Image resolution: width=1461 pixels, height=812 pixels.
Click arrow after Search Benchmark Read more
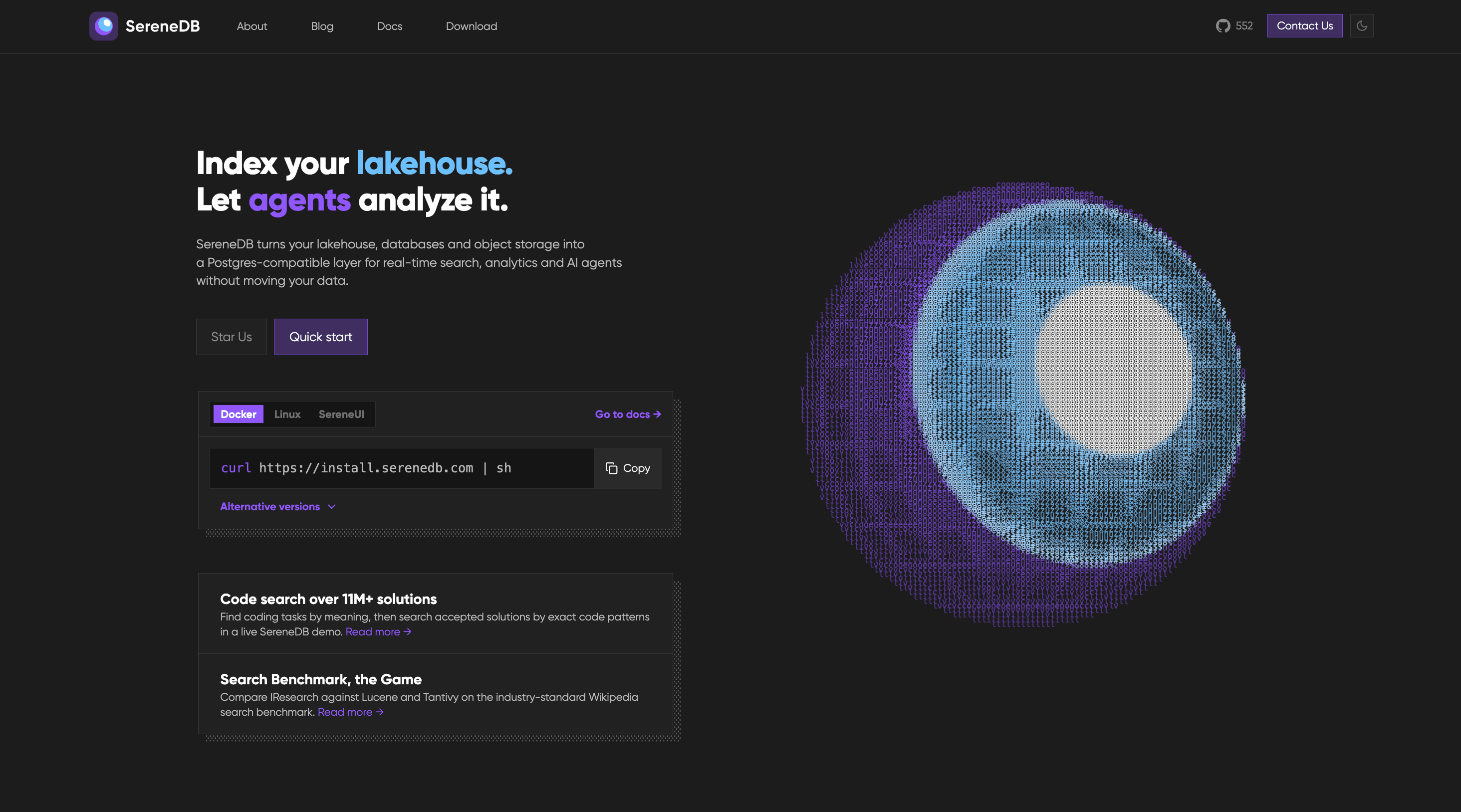[379, 712]
